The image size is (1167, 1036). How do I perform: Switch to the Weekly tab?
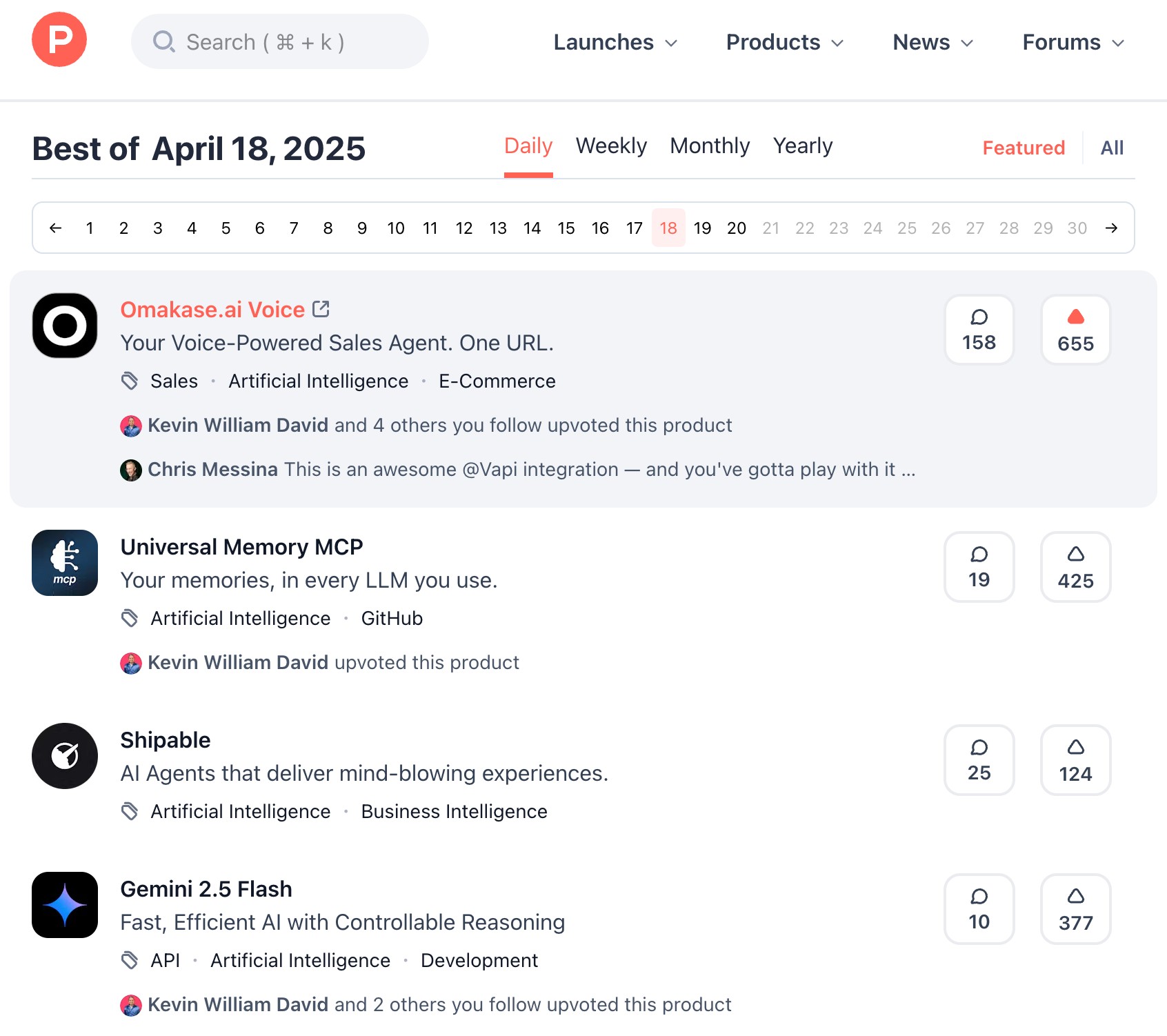point(610,146)
